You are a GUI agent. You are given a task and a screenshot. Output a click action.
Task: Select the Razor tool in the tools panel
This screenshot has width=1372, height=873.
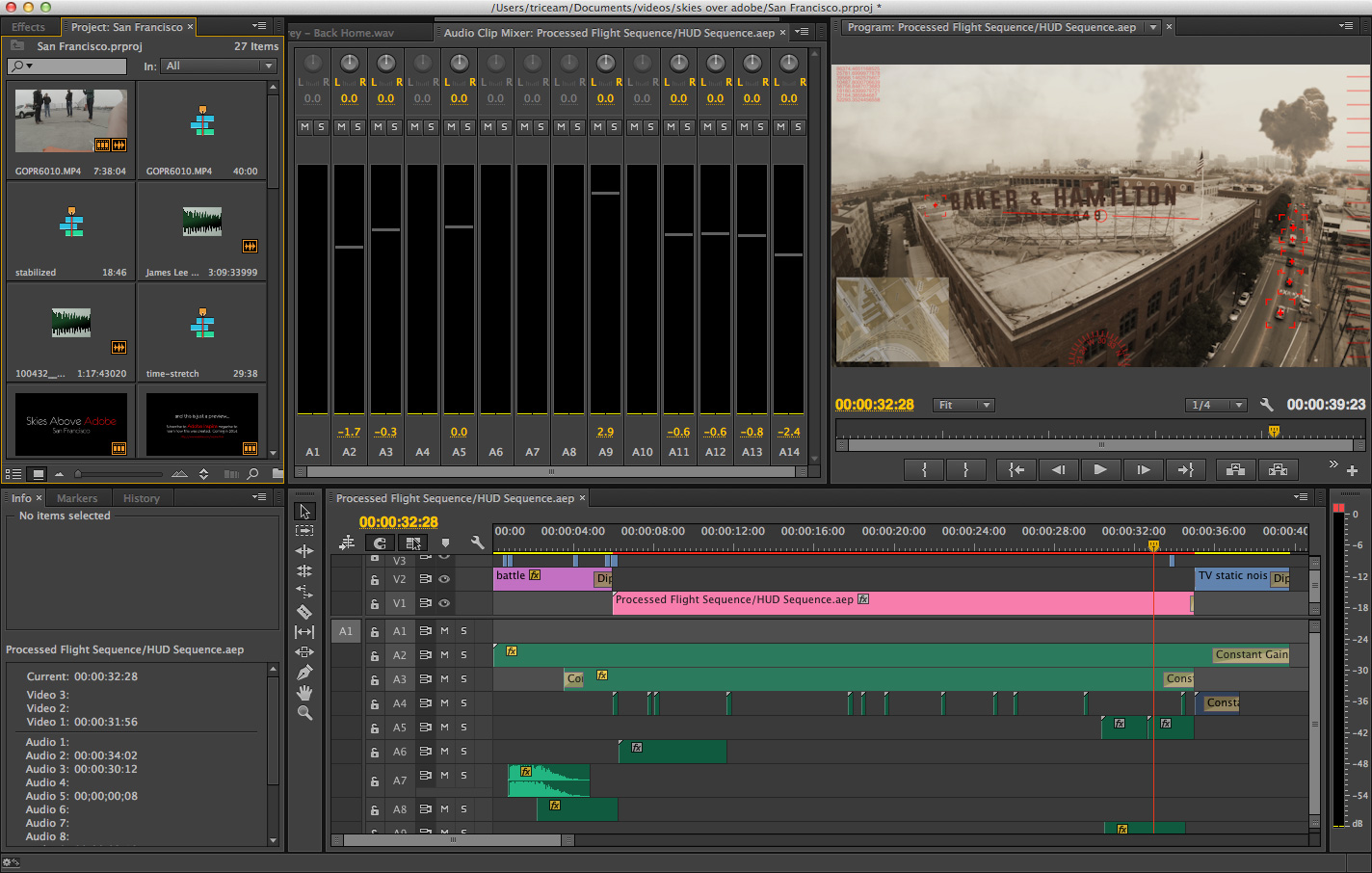(x=304, y=612)
